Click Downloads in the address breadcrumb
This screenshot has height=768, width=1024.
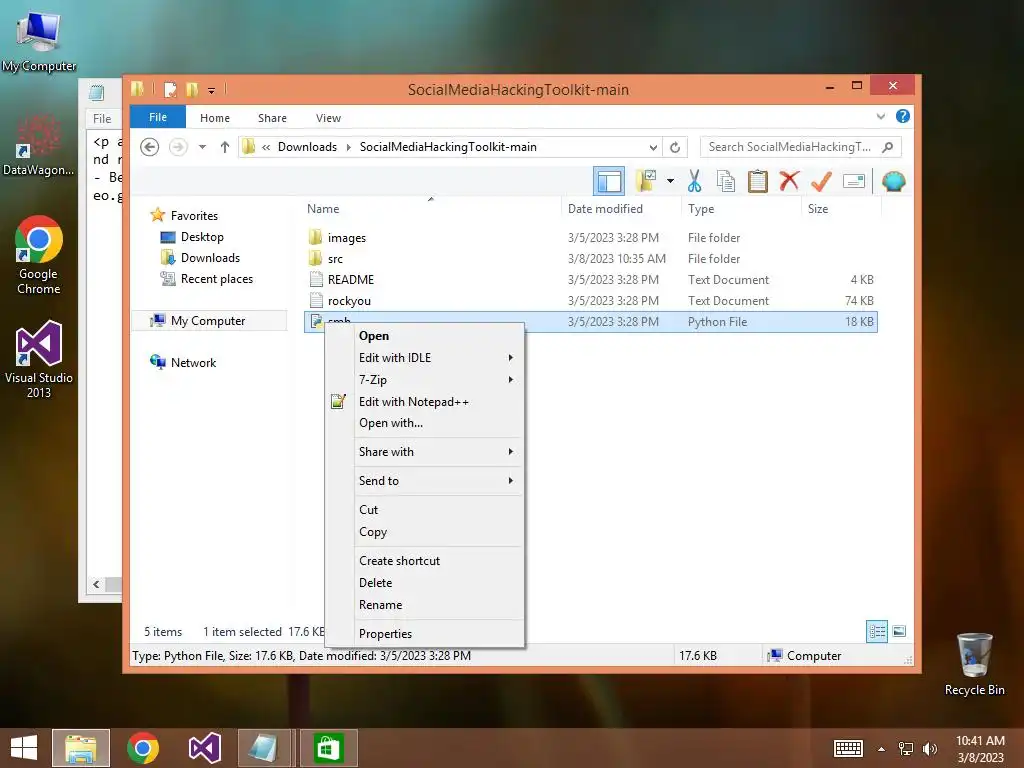[308, 147]
